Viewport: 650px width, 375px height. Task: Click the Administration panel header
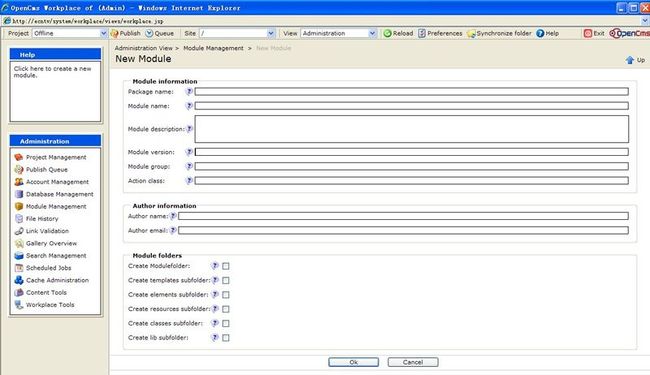coord(55,141)
